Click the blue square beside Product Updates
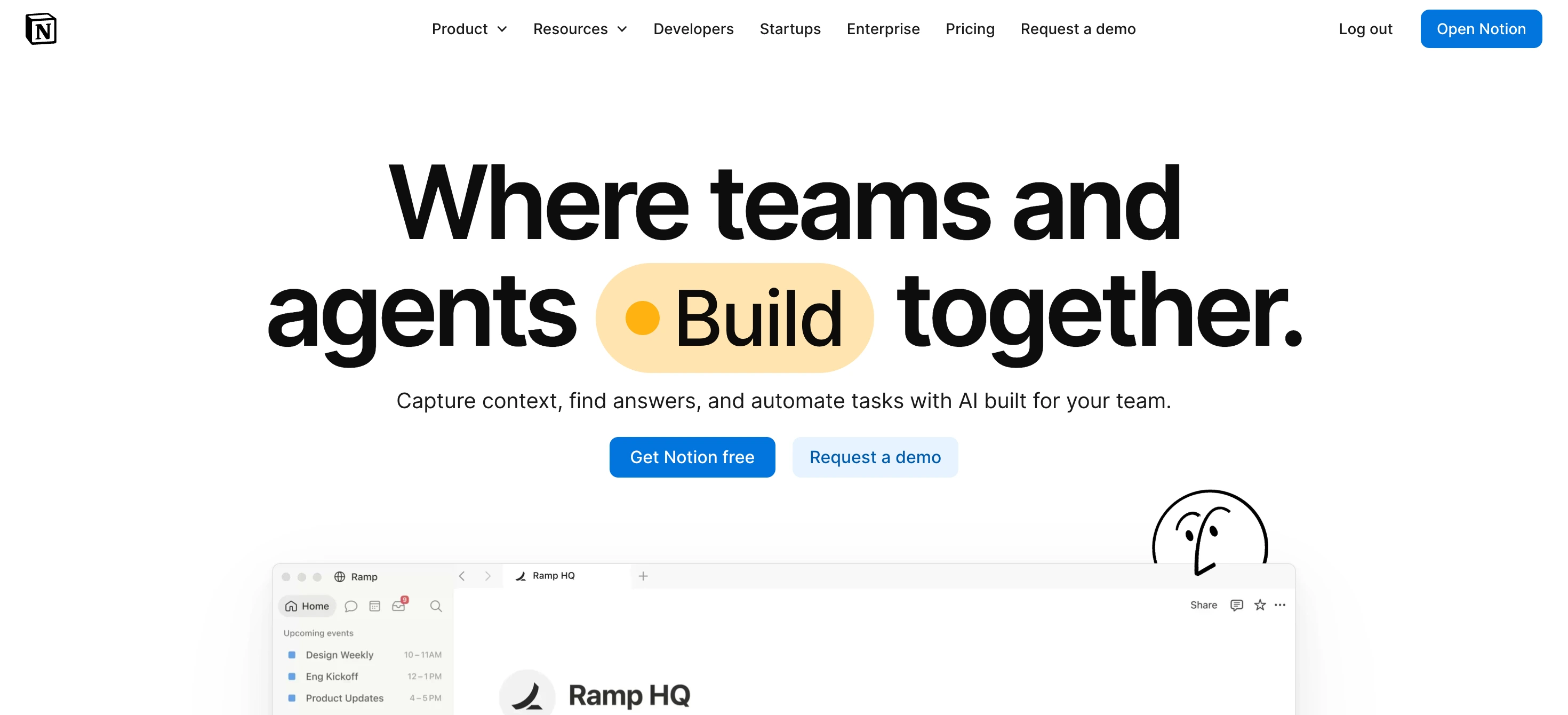Viewport: 1568px width, 715px height. coord(292,698)
